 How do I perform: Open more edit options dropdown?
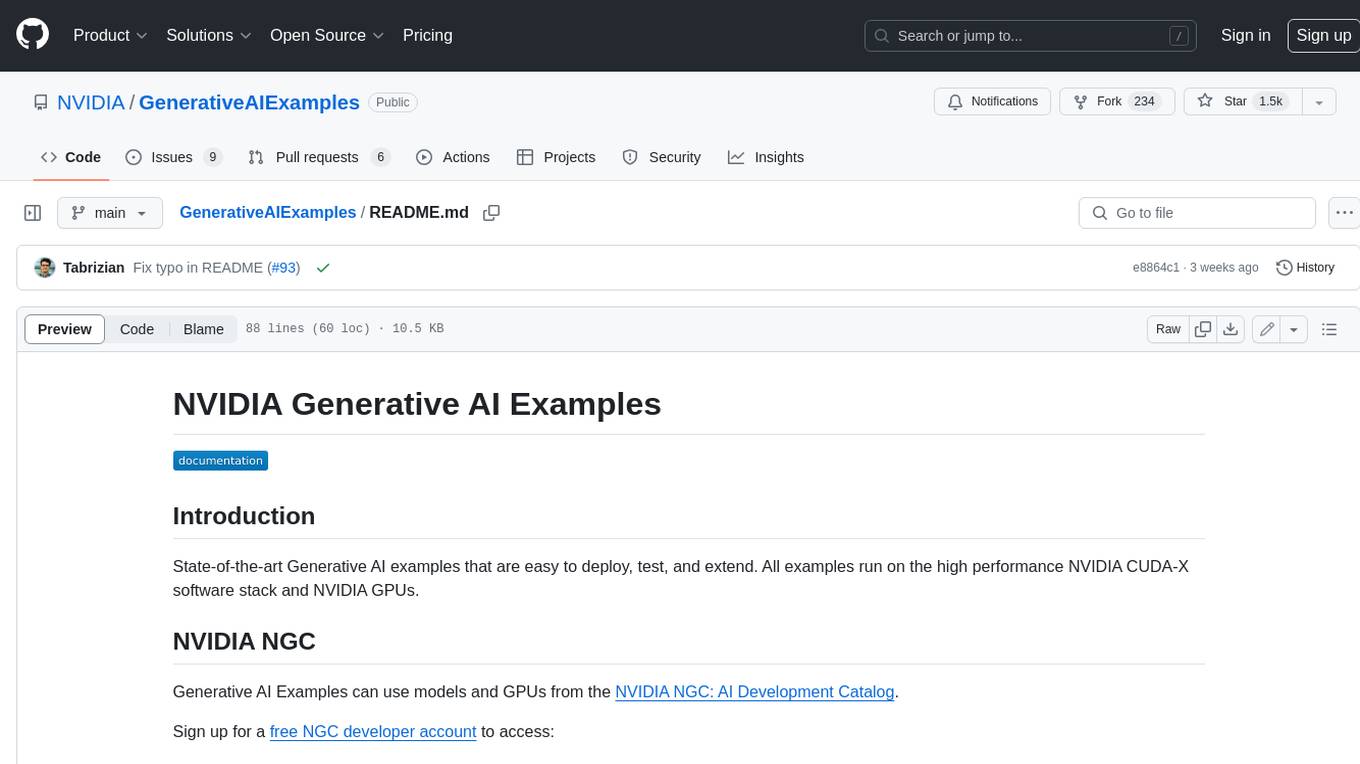click(x=1294, y=329)
